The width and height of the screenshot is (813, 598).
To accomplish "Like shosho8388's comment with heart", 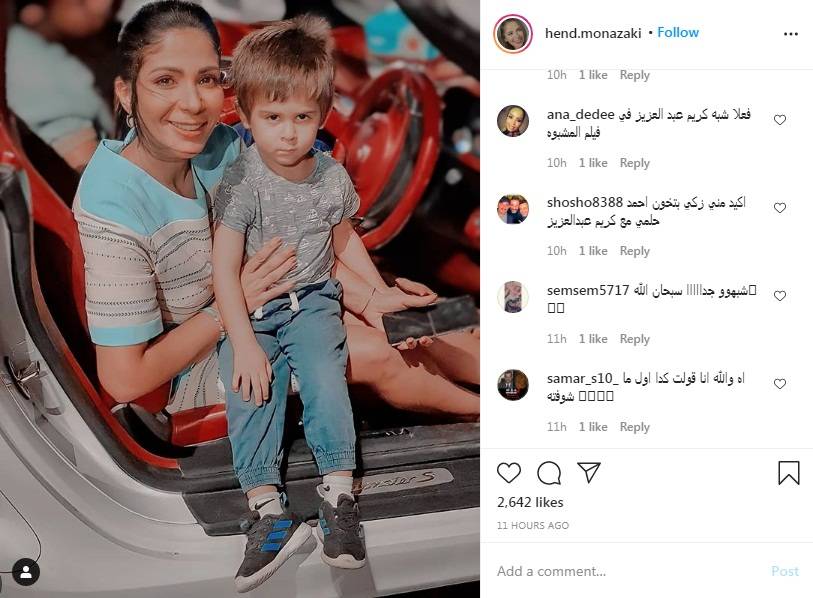I will coord(780,208).
